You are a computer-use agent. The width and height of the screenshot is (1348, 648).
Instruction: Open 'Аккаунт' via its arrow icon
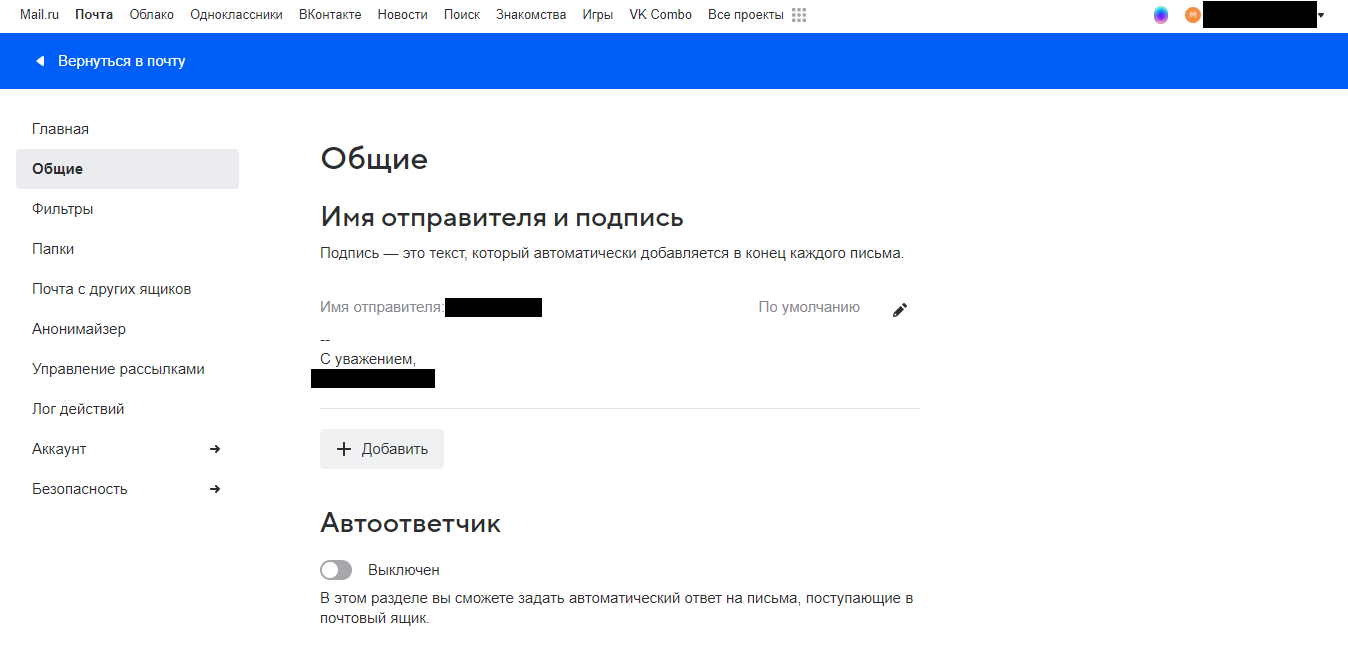tap(215, 449)
